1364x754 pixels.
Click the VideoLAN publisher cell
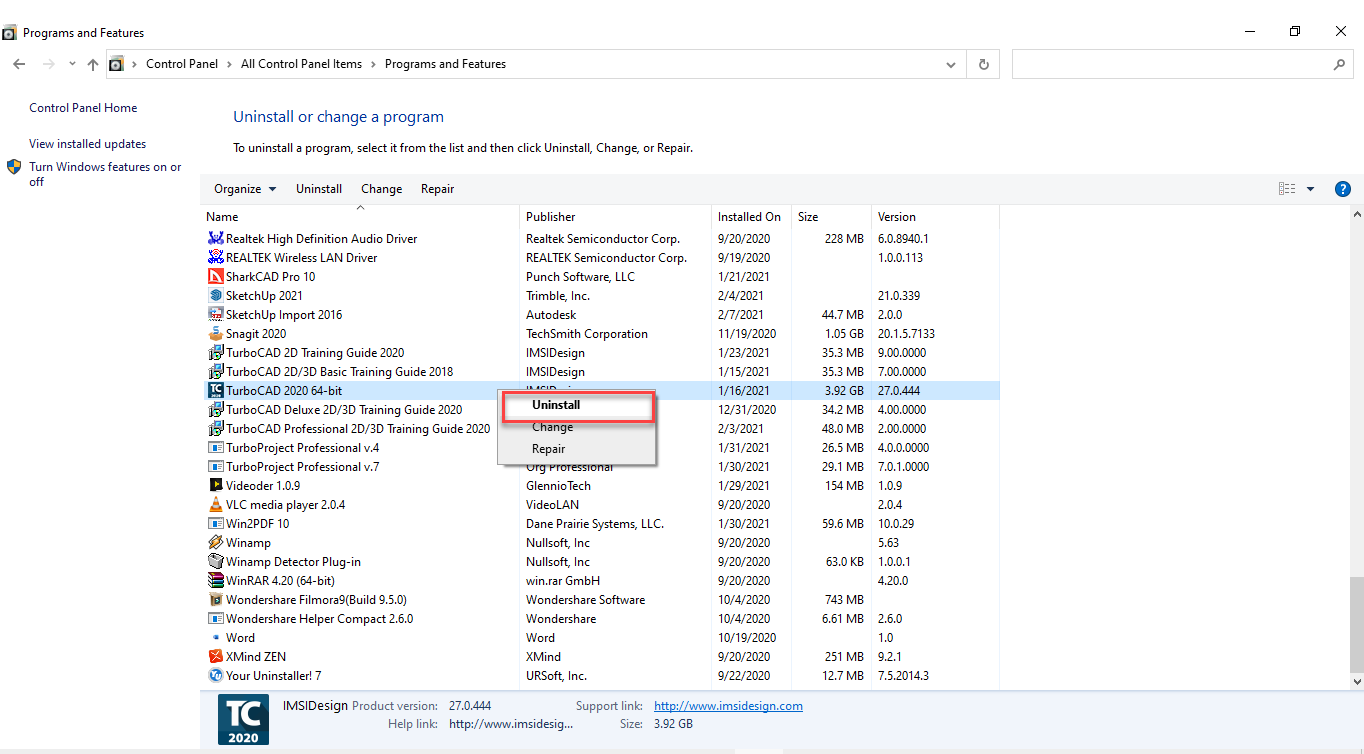(x=552, y=505)
